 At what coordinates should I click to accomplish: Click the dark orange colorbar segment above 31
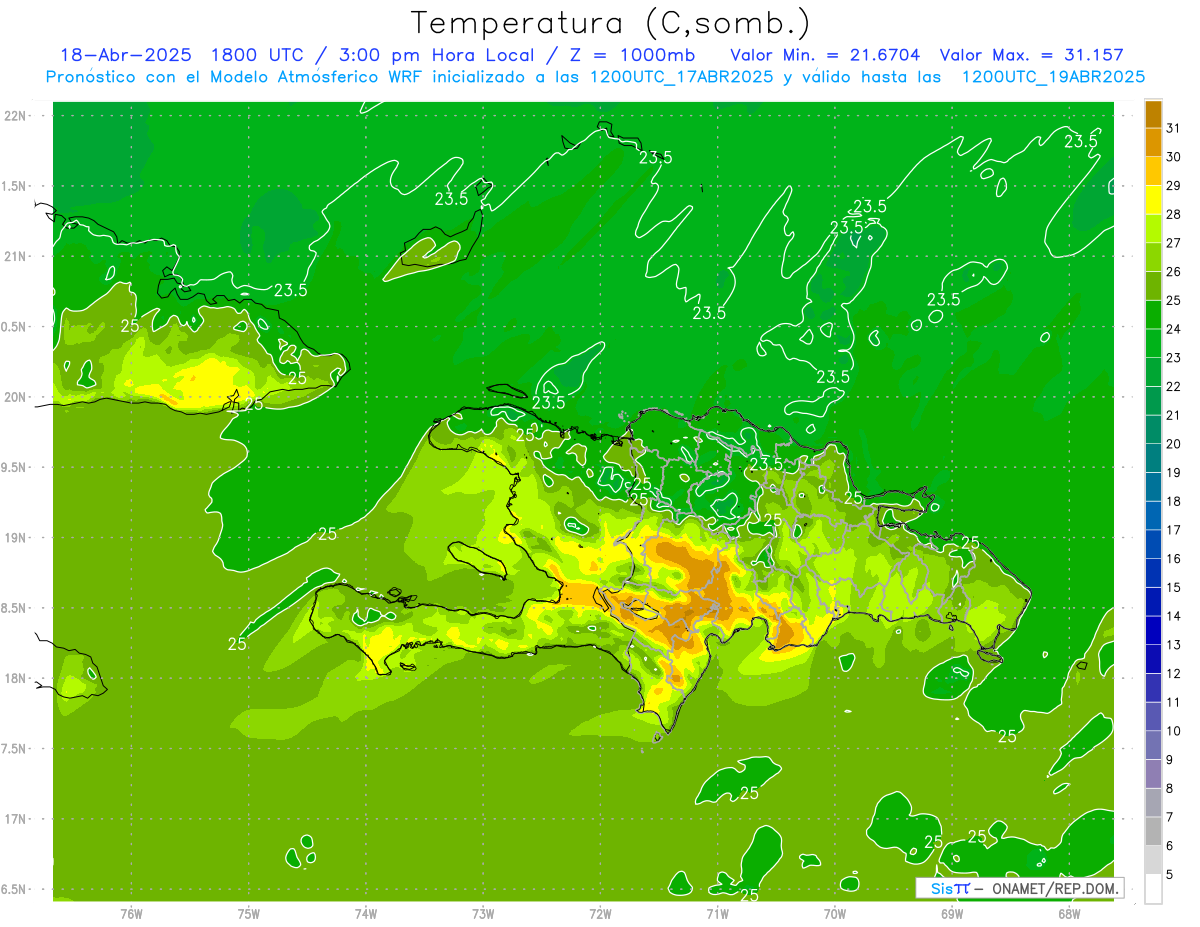[x=1153, y=114]
